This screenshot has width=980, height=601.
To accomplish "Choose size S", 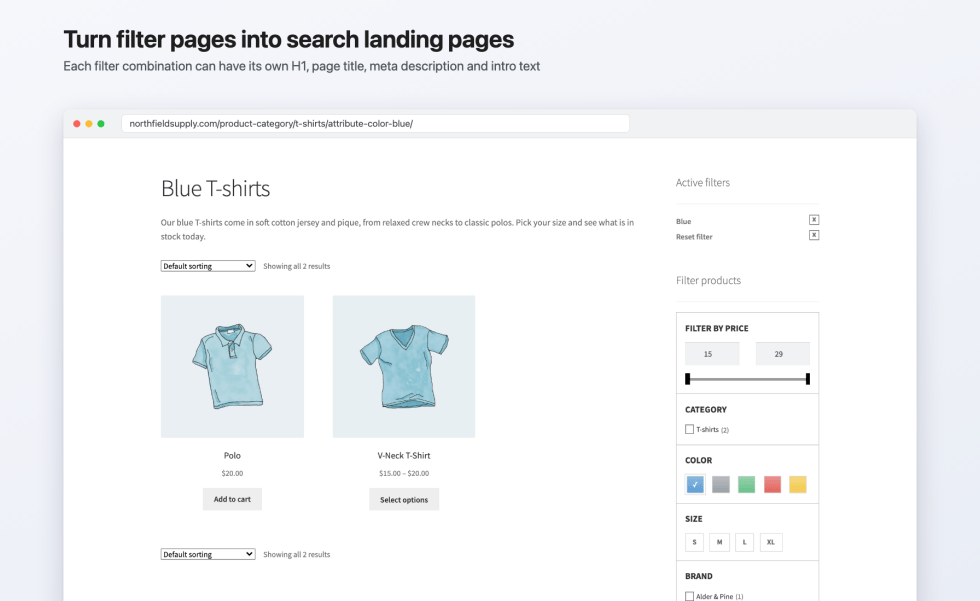I will coord(694,542).
